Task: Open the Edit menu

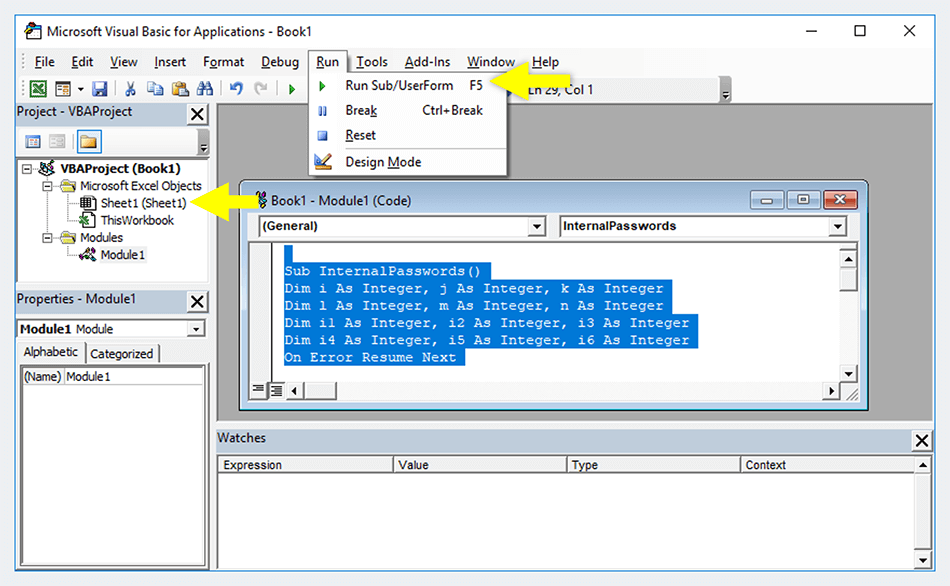Action: click(82, 62)
